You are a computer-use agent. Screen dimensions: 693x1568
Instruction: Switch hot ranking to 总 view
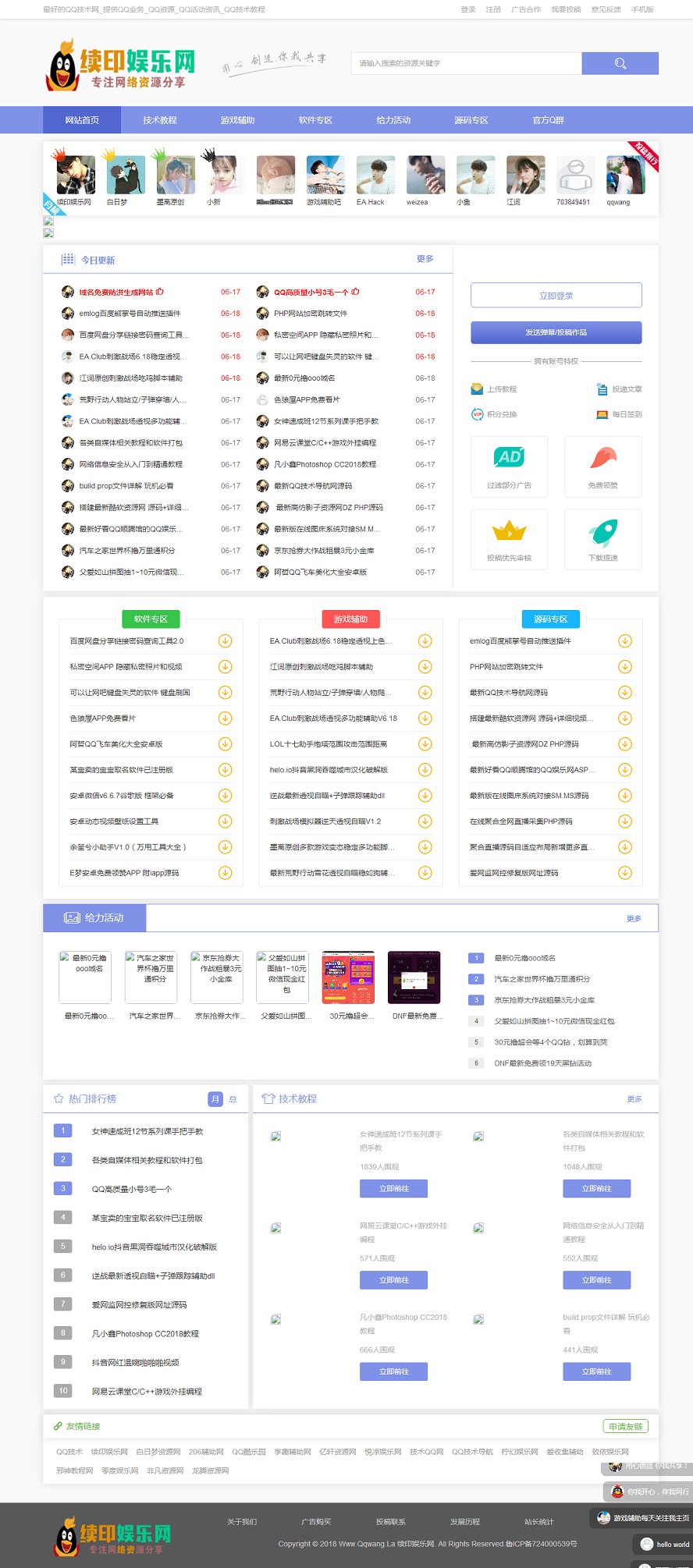click(233, 1099)
